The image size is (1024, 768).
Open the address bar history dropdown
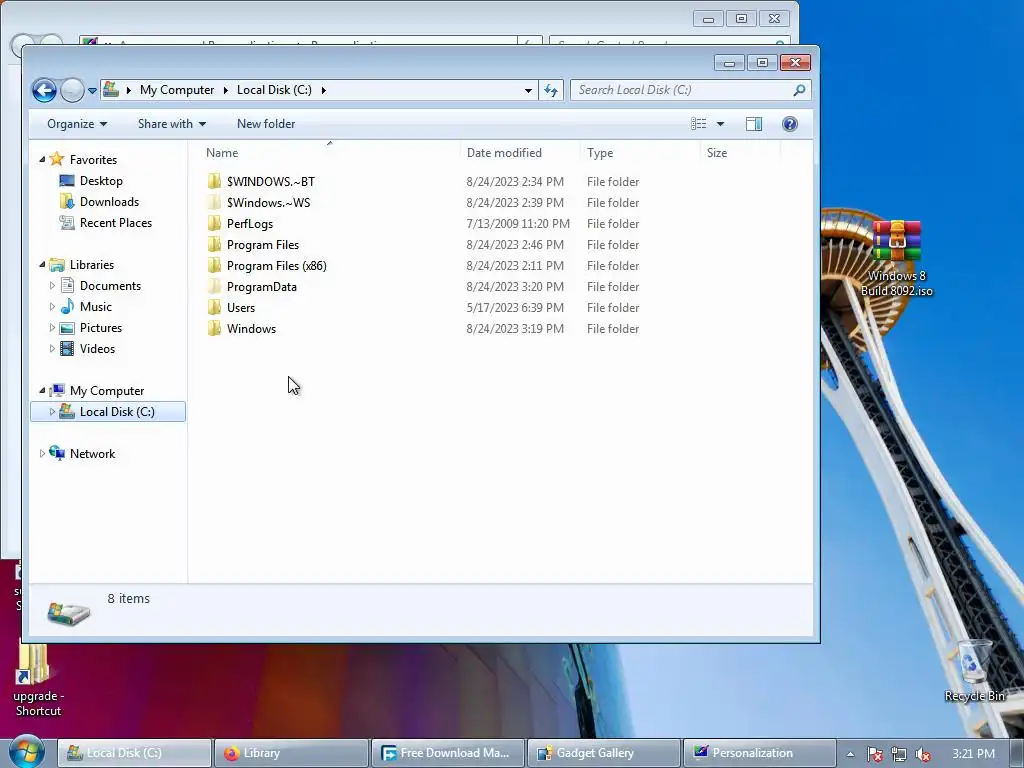click(x=528, y=91)
